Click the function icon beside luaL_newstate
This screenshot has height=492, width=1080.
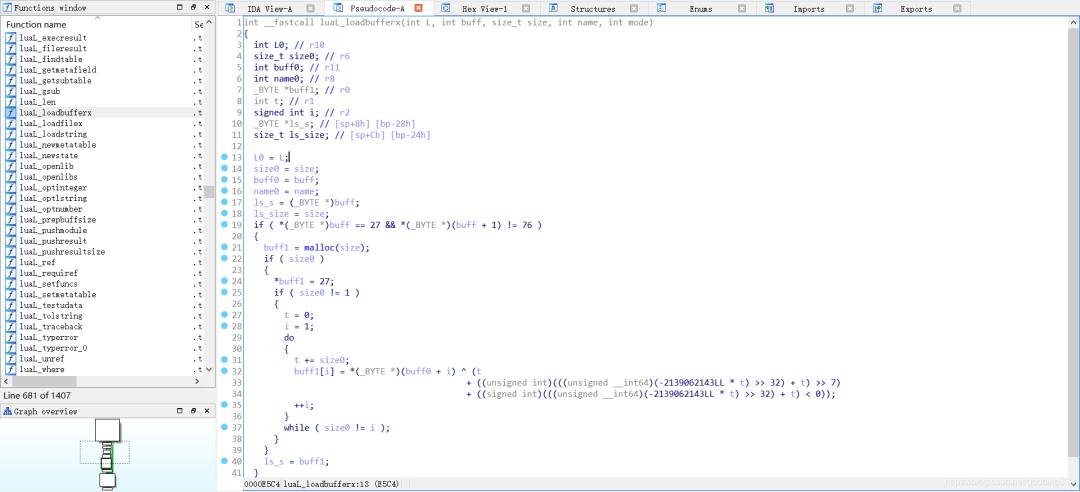pyautogui.click(x=11, y=157)
